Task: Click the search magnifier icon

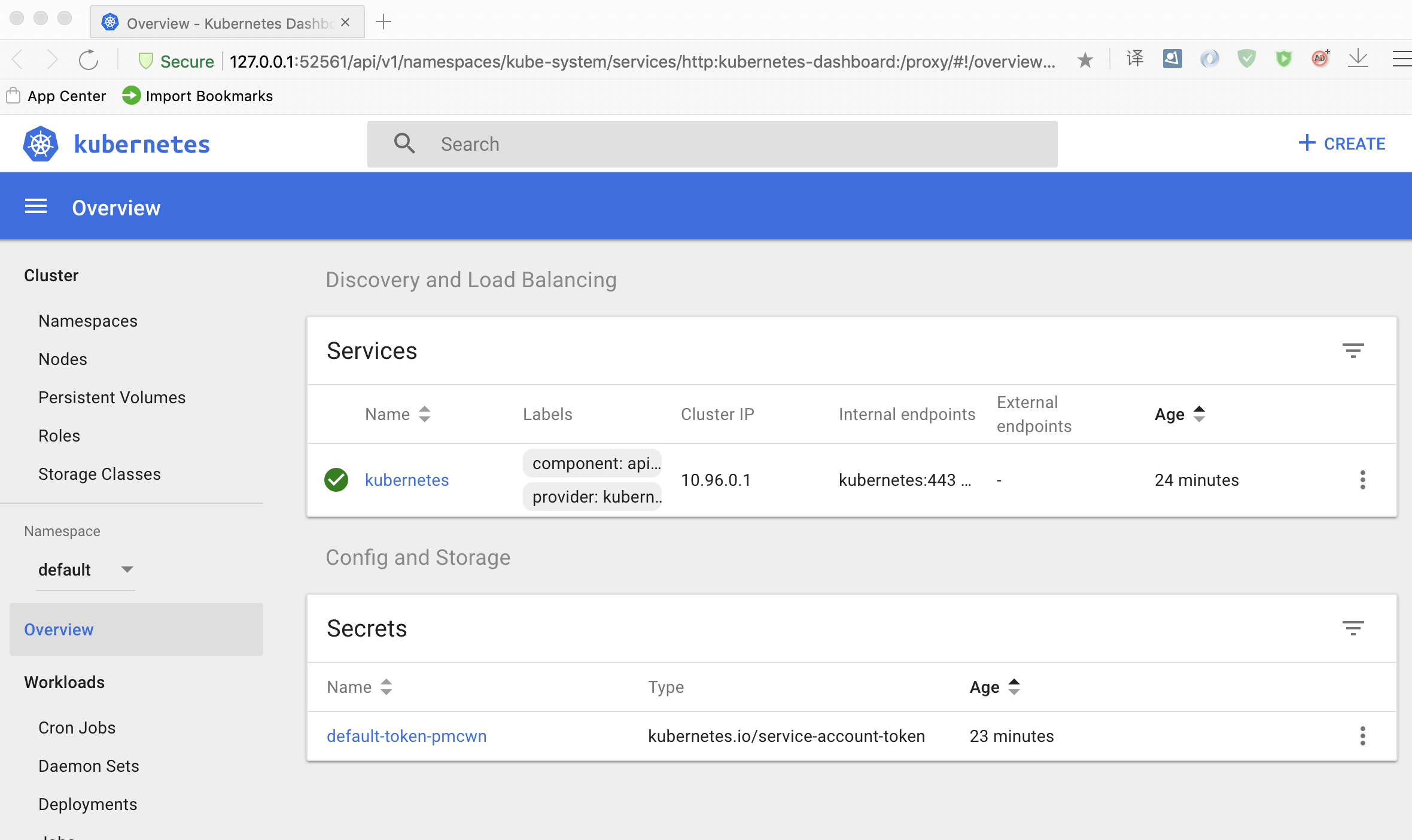Action: point(404,144)
